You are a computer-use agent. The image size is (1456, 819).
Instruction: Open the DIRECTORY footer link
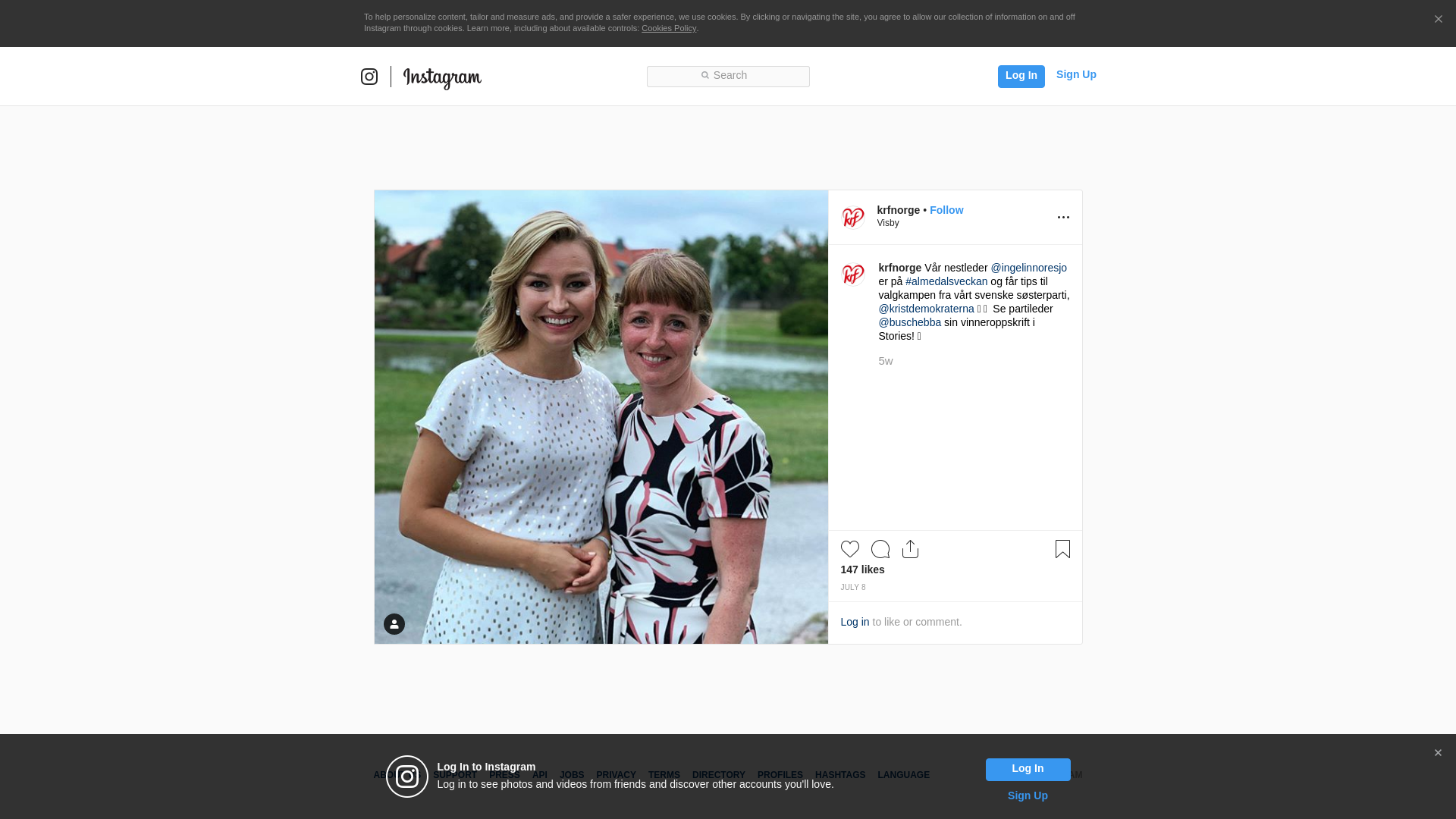click(718, 775)
